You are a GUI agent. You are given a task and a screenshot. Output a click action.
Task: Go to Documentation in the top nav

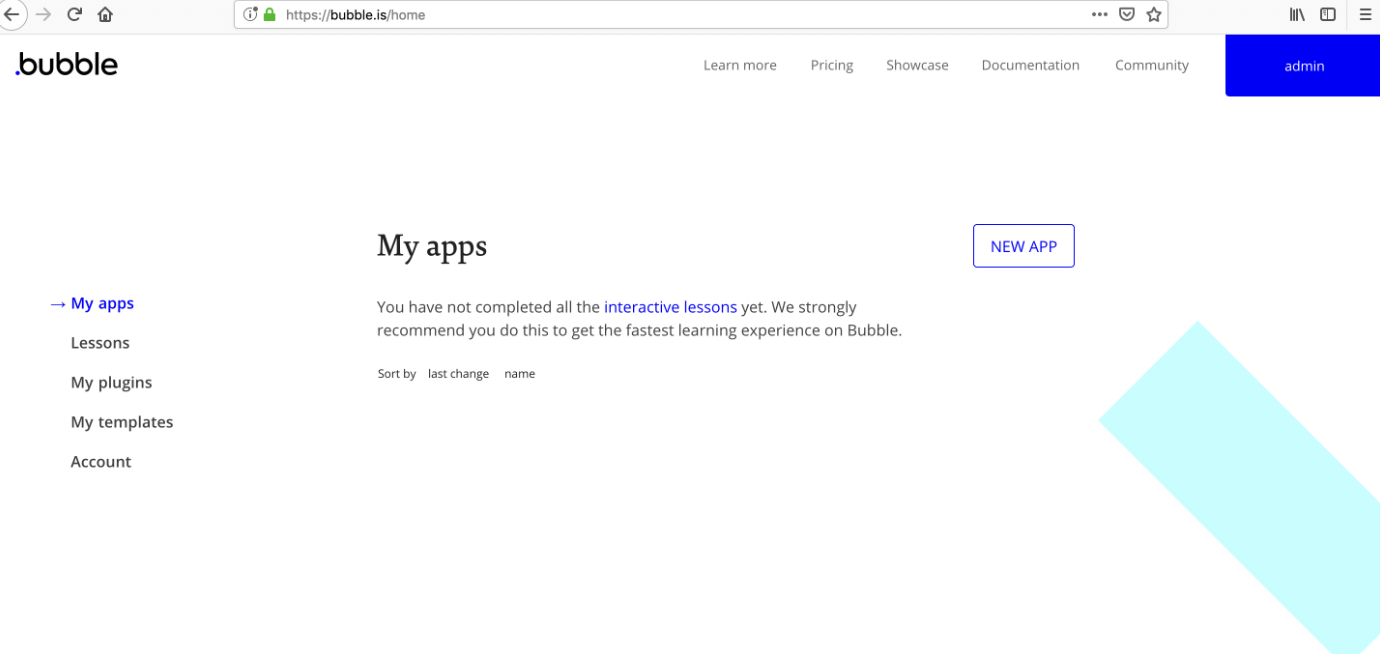coord(1030,65)
